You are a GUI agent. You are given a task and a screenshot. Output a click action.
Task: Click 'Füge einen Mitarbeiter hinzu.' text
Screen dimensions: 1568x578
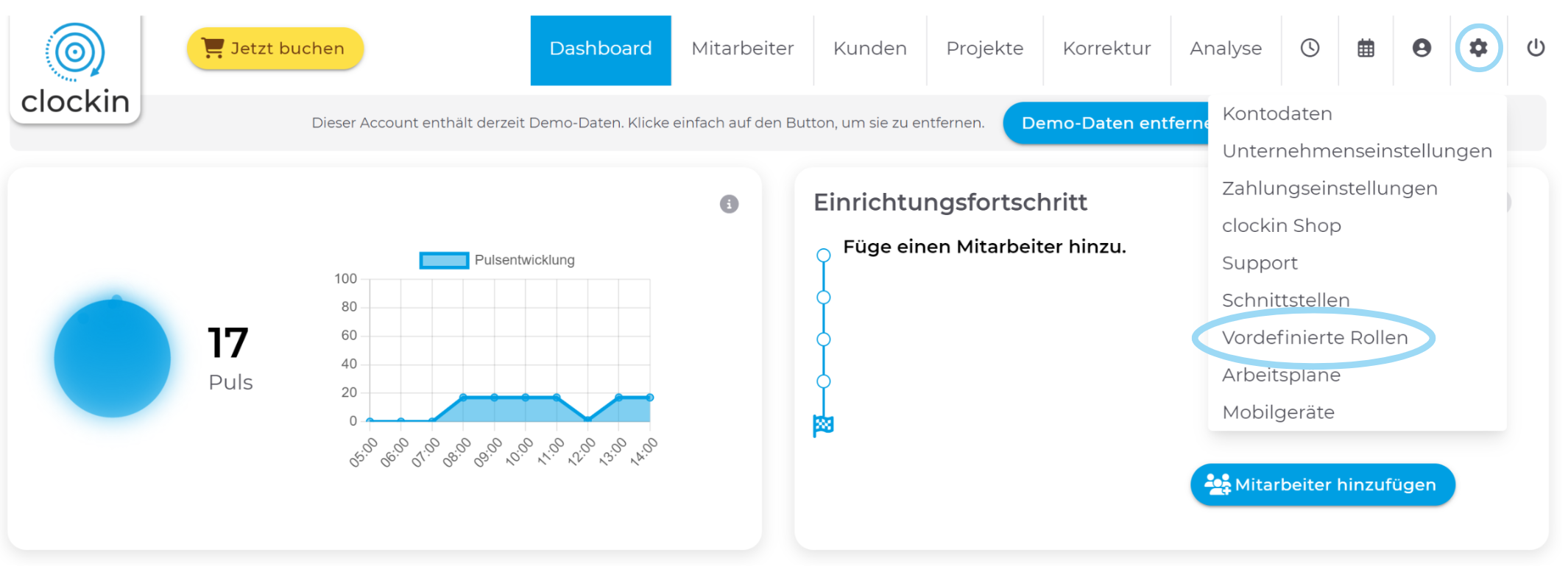pos(984,247)
